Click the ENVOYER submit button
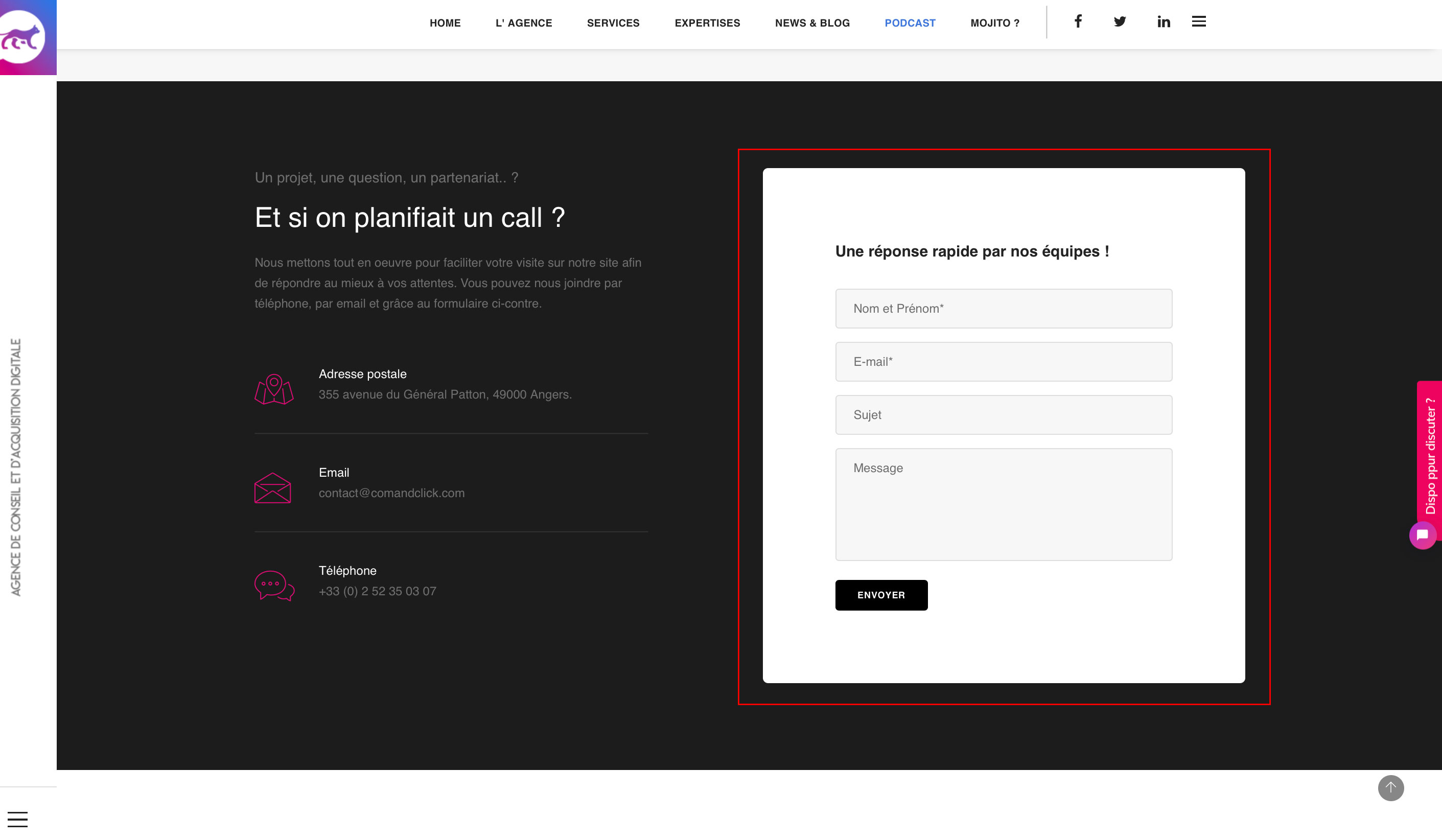This screenshot has width=1442, height=840. (x=881, y=595)
